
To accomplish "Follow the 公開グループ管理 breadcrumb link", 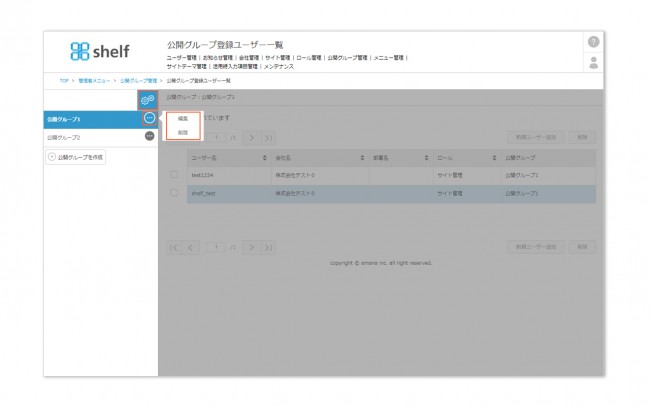I will pos(138,81).
